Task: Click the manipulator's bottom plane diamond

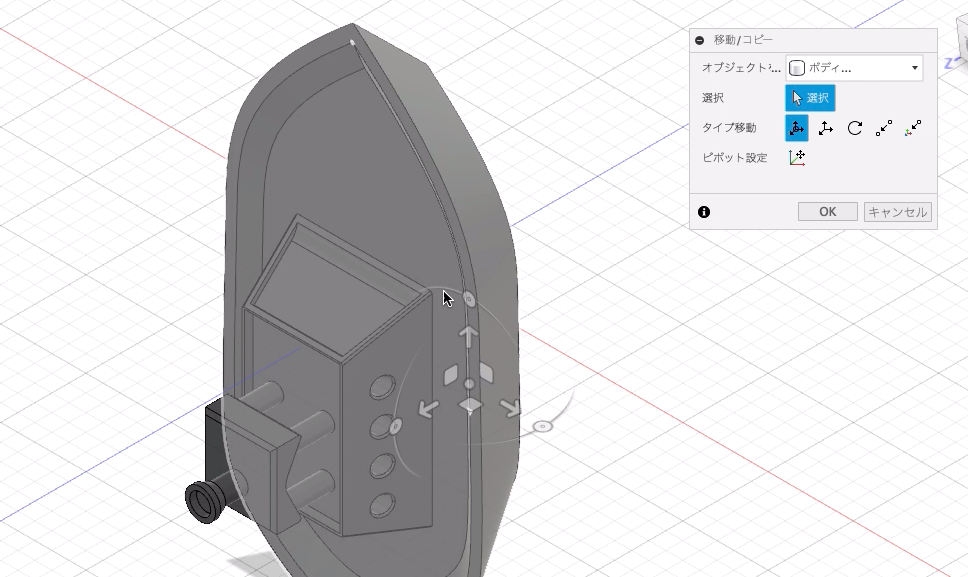Action: tap(470, 405)
